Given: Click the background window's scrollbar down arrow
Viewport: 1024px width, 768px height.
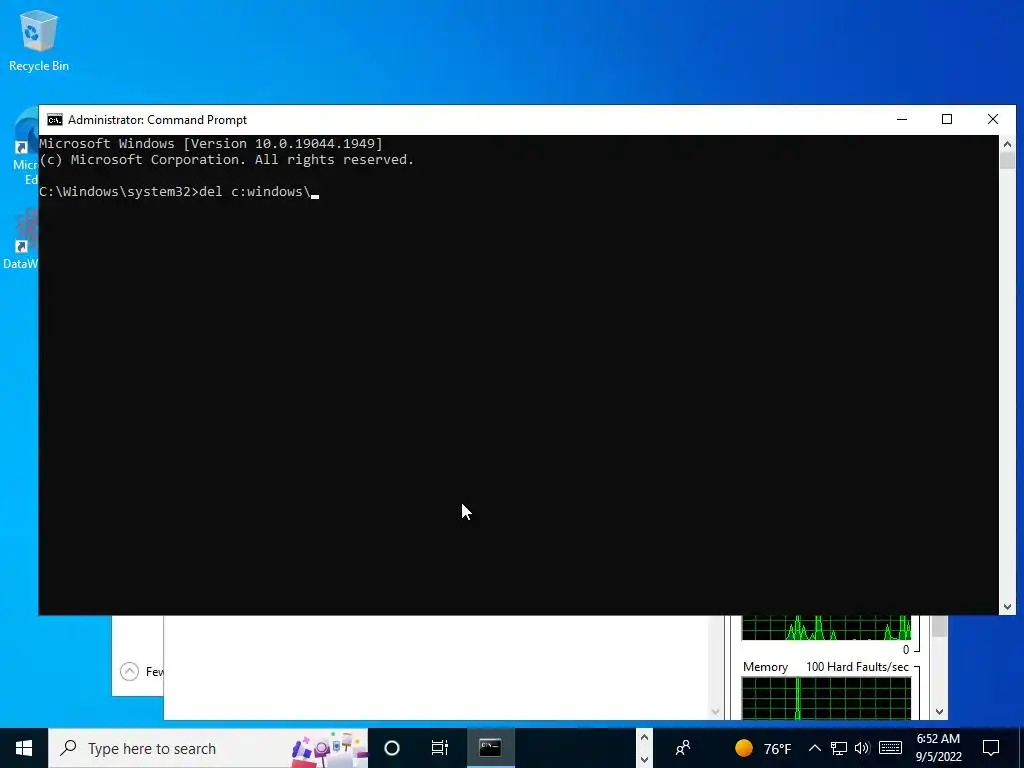Looking at the screenshot, I should pos(716,712).
